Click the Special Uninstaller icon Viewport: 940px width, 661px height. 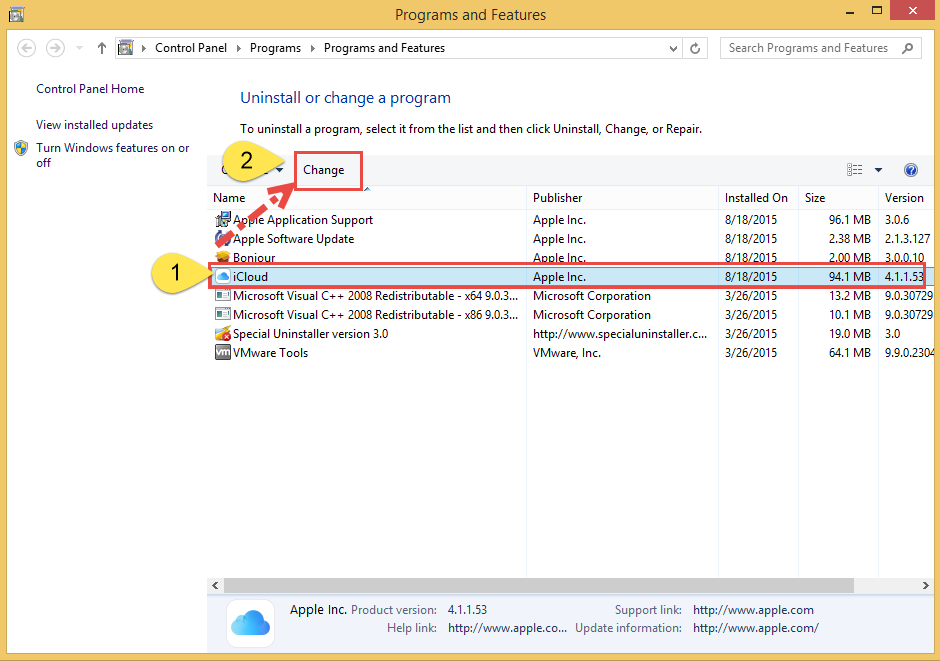pos(222,334)
